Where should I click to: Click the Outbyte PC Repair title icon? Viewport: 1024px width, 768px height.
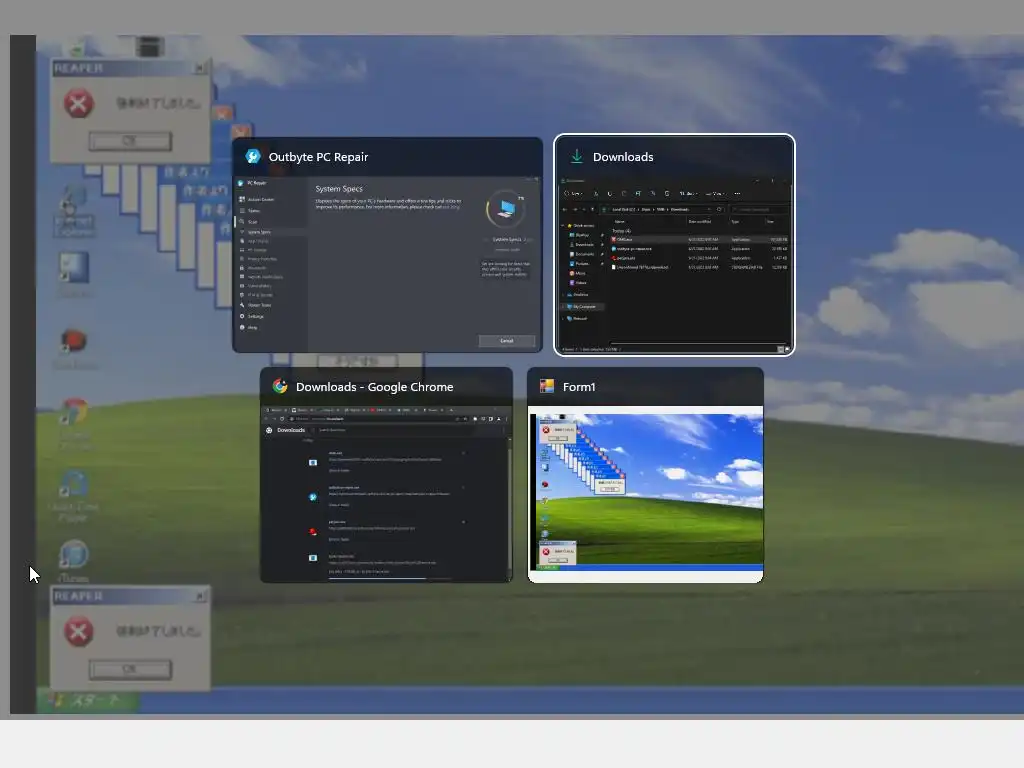coord(253,157)
